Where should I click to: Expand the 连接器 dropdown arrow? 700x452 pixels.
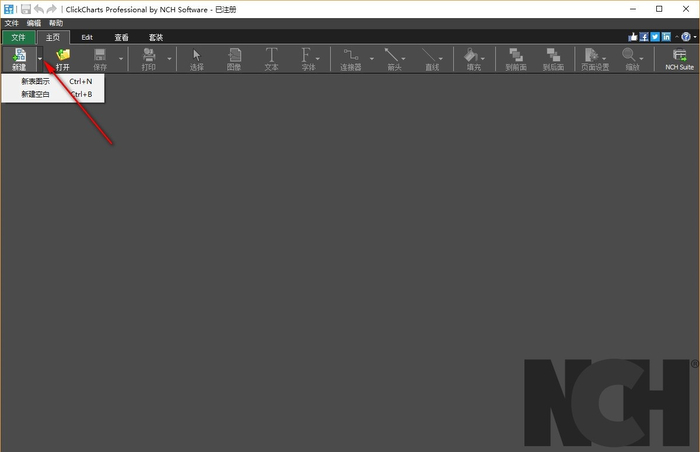pyautogui.click(x=371, y=59)
